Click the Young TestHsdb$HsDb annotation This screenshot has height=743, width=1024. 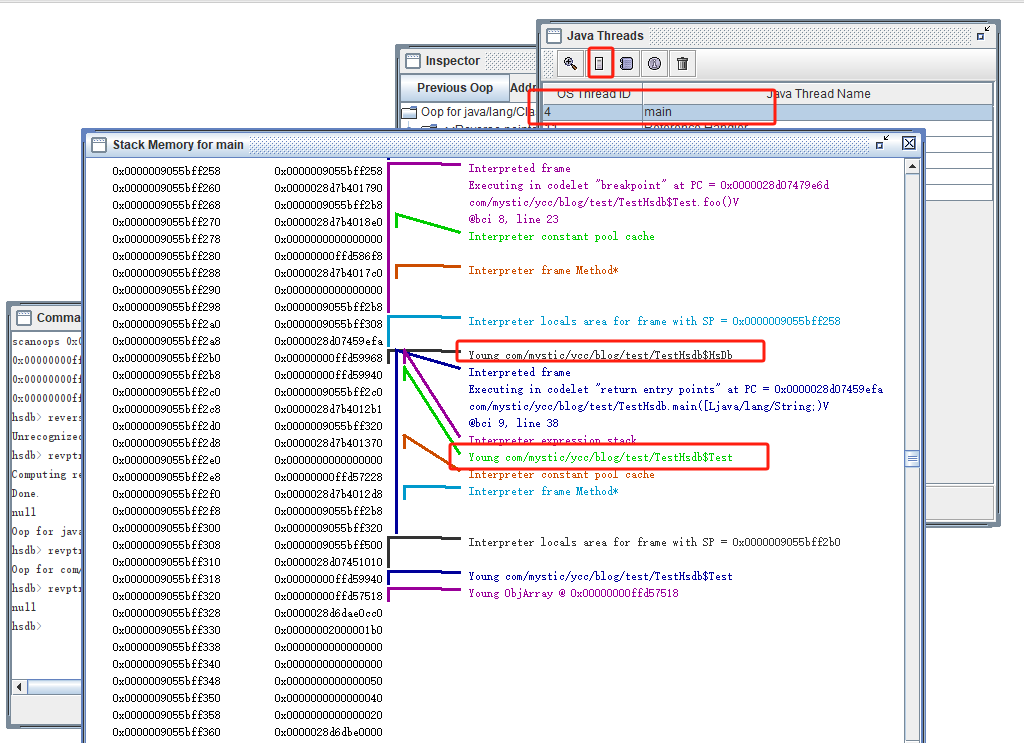tap(600, 355)
